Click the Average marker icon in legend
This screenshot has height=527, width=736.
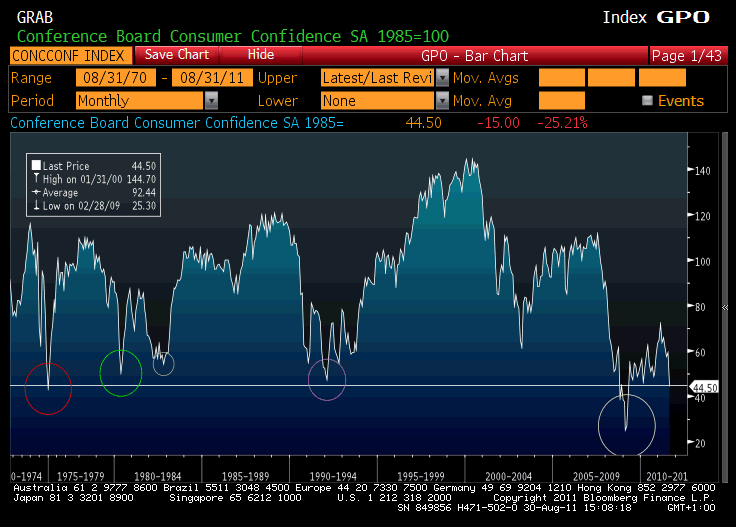pos(37,191)
